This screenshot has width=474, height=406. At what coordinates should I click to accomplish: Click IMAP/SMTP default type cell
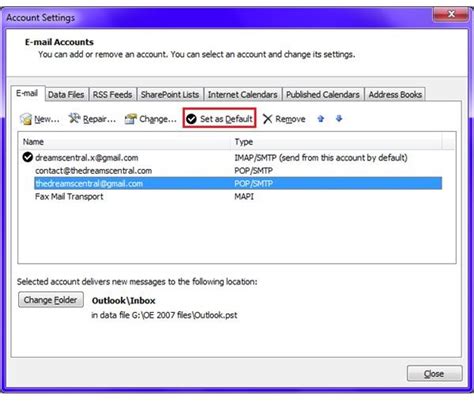[321, 157]
